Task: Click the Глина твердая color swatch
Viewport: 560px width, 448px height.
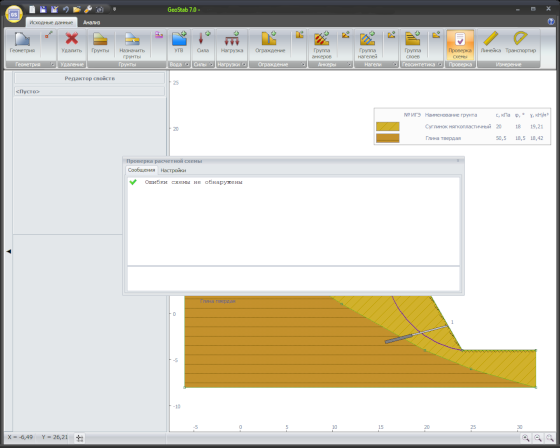Action: coord(388,138)
